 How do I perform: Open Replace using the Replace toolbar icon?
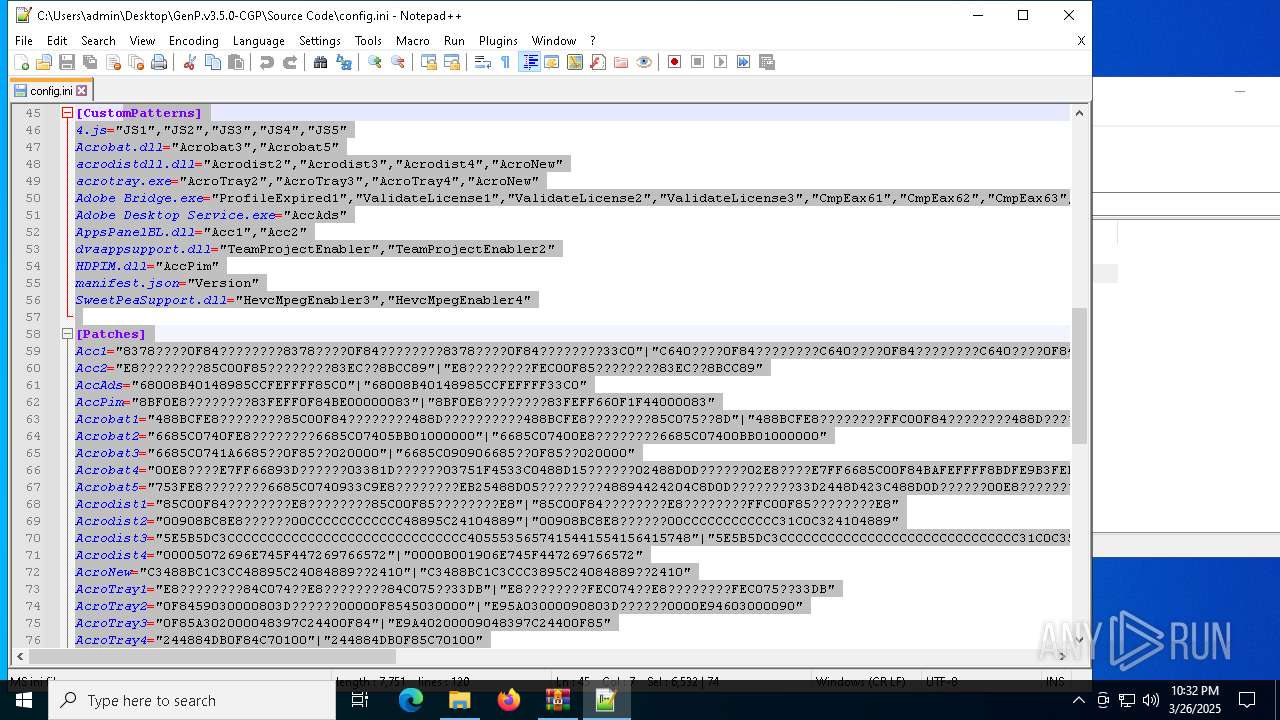pos(343,62)
